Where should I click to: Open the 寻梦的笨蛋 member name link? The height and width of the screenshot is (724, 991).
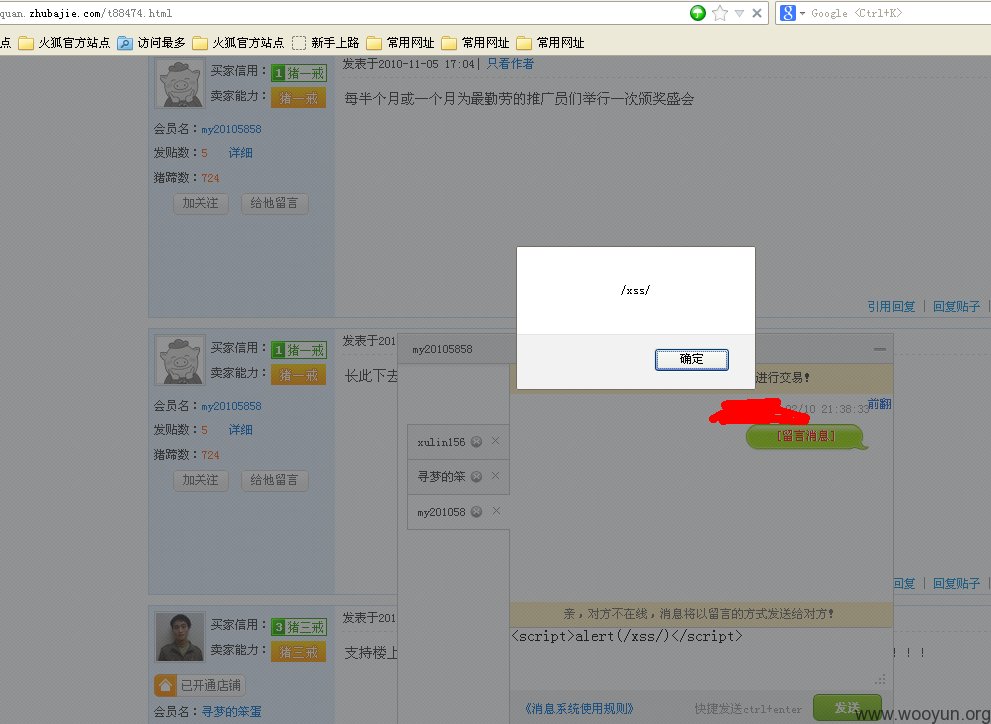(231, 711)
